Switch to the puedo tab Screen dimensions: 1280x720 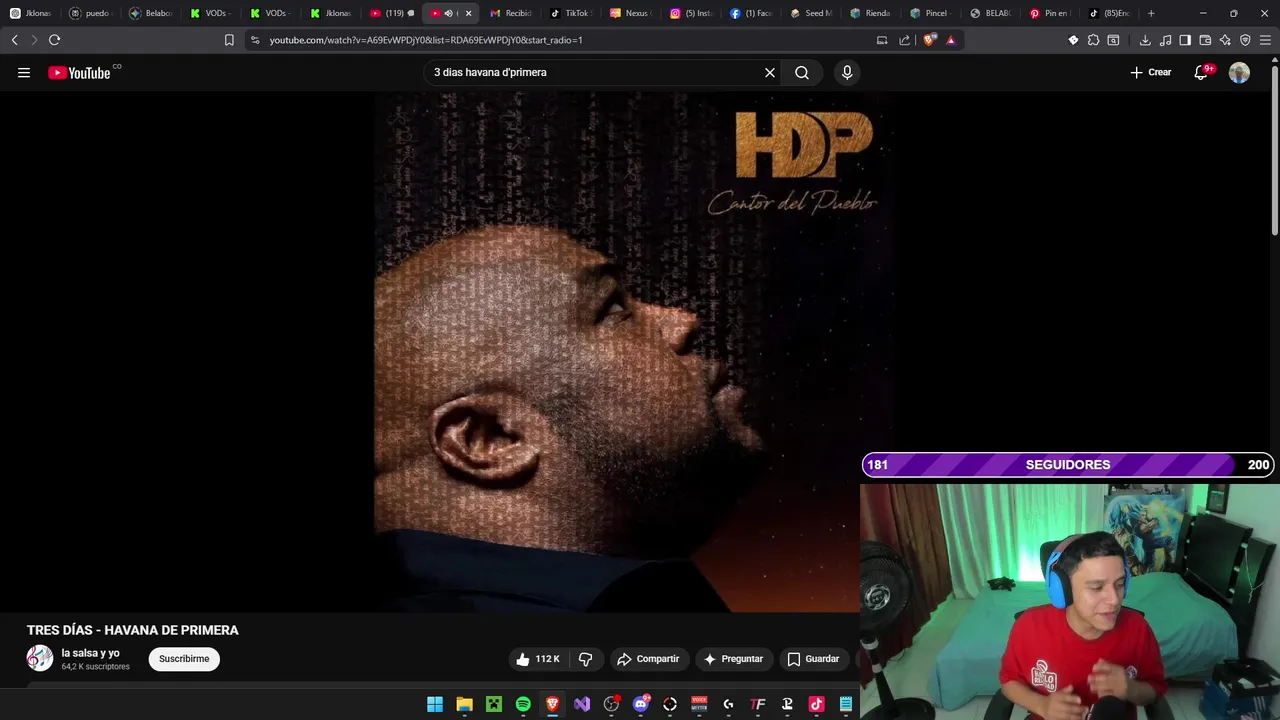click(x=91, y=13)
